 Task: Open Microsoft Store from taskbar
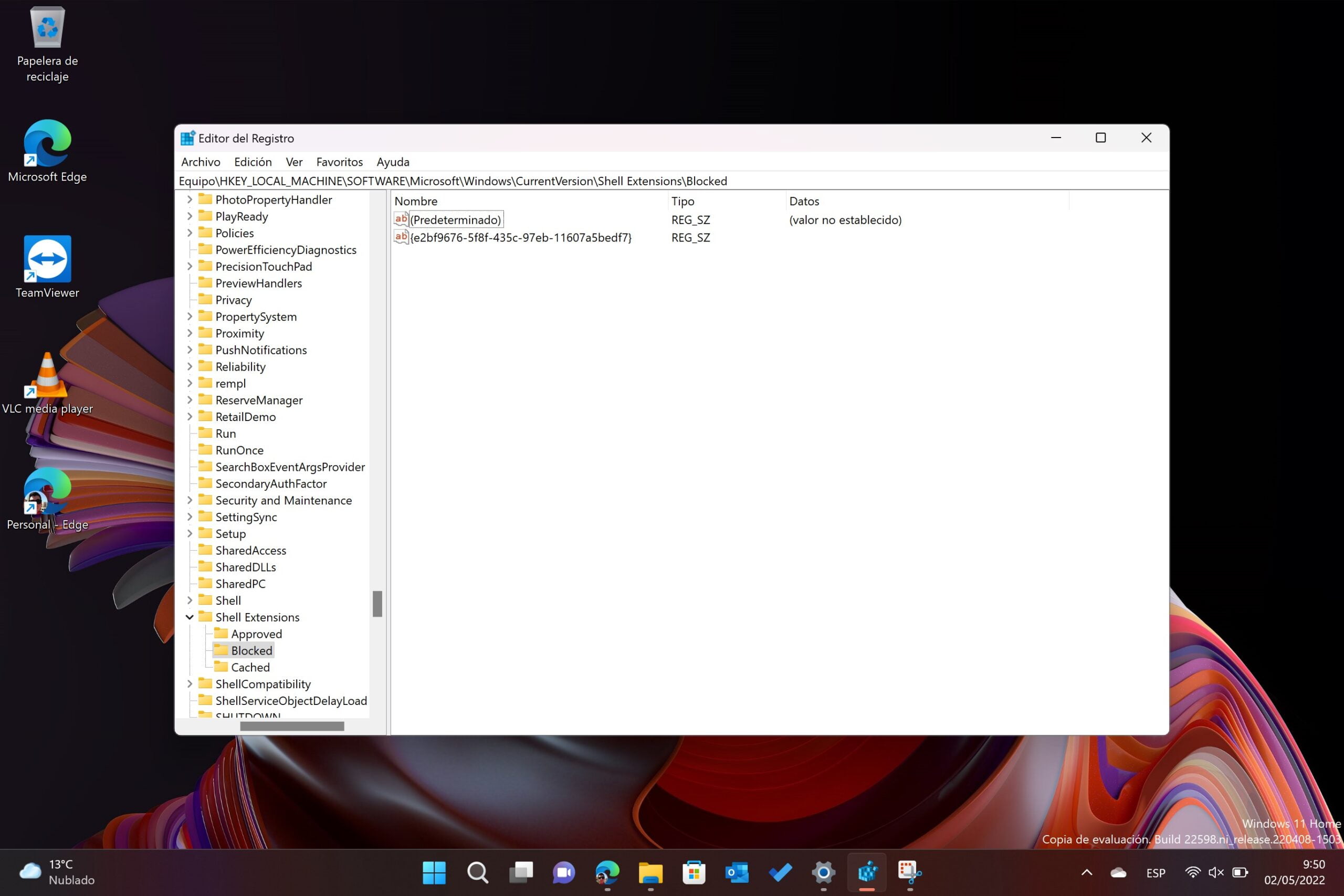694,872
